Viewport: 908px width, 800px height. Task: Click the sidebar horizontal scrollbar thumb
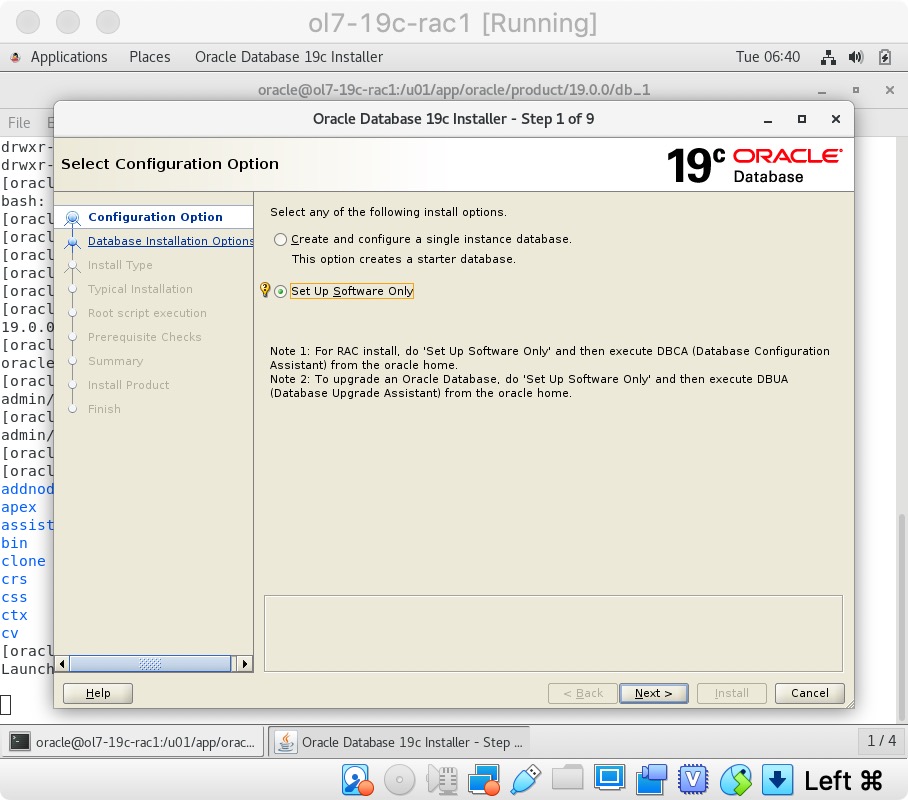coord(150,664)
